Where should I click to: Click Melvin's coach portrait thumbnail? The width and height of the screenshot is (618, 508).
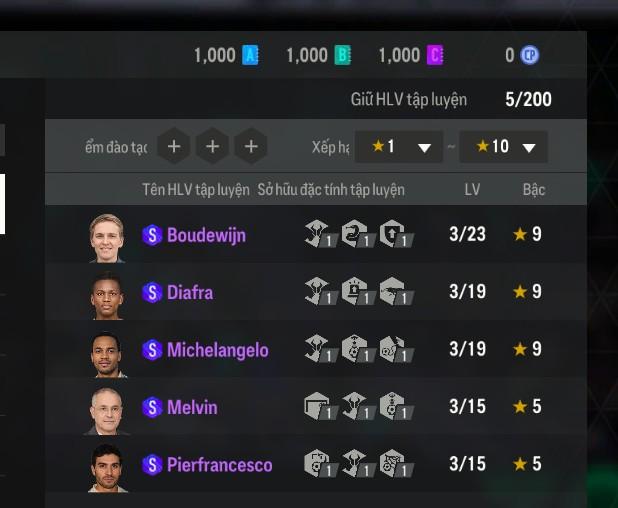(x=106, y=411)
